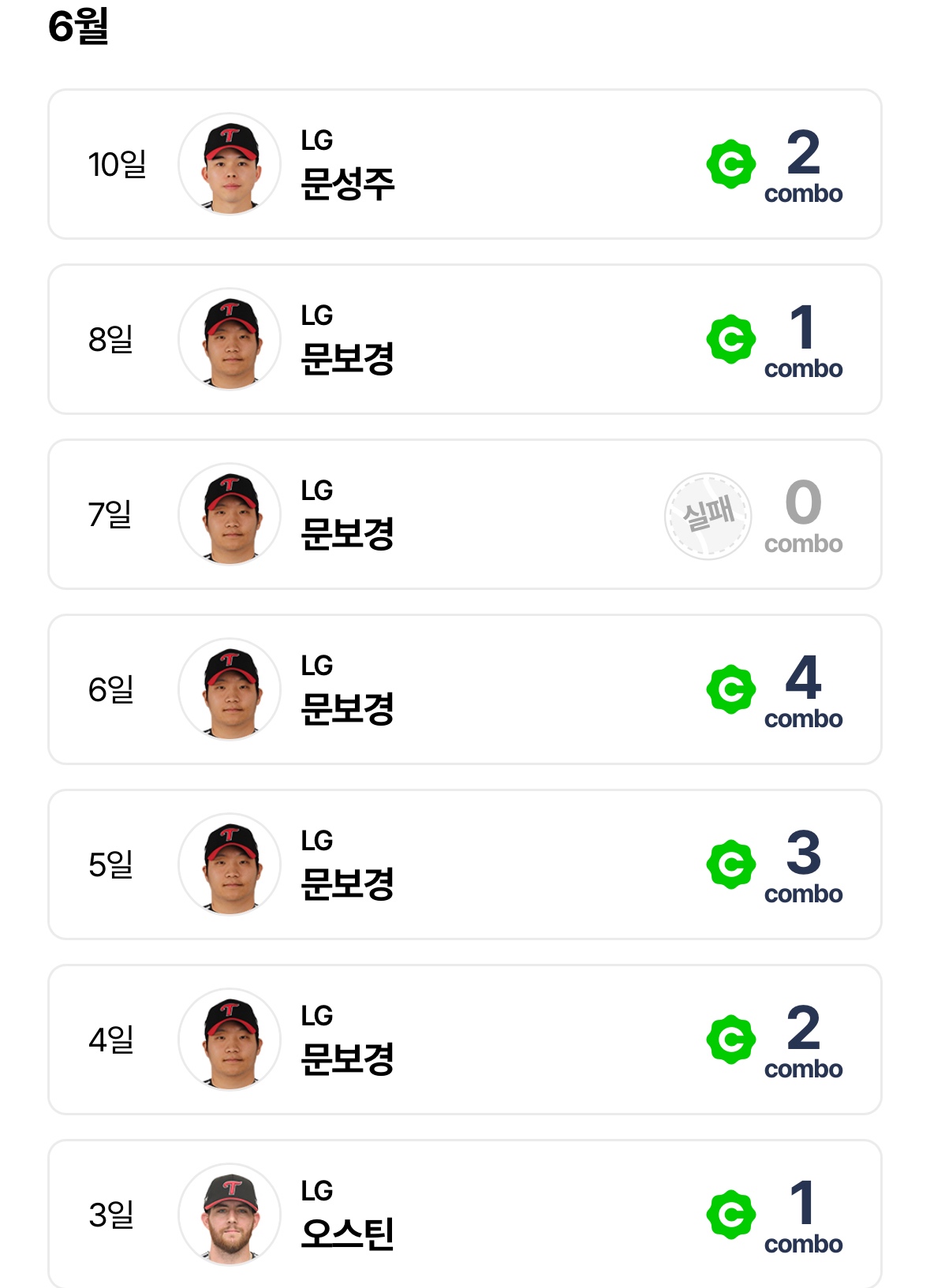
Task: Tap 문보경 name on 4일 card
Action: click(x=347, y=1059)
